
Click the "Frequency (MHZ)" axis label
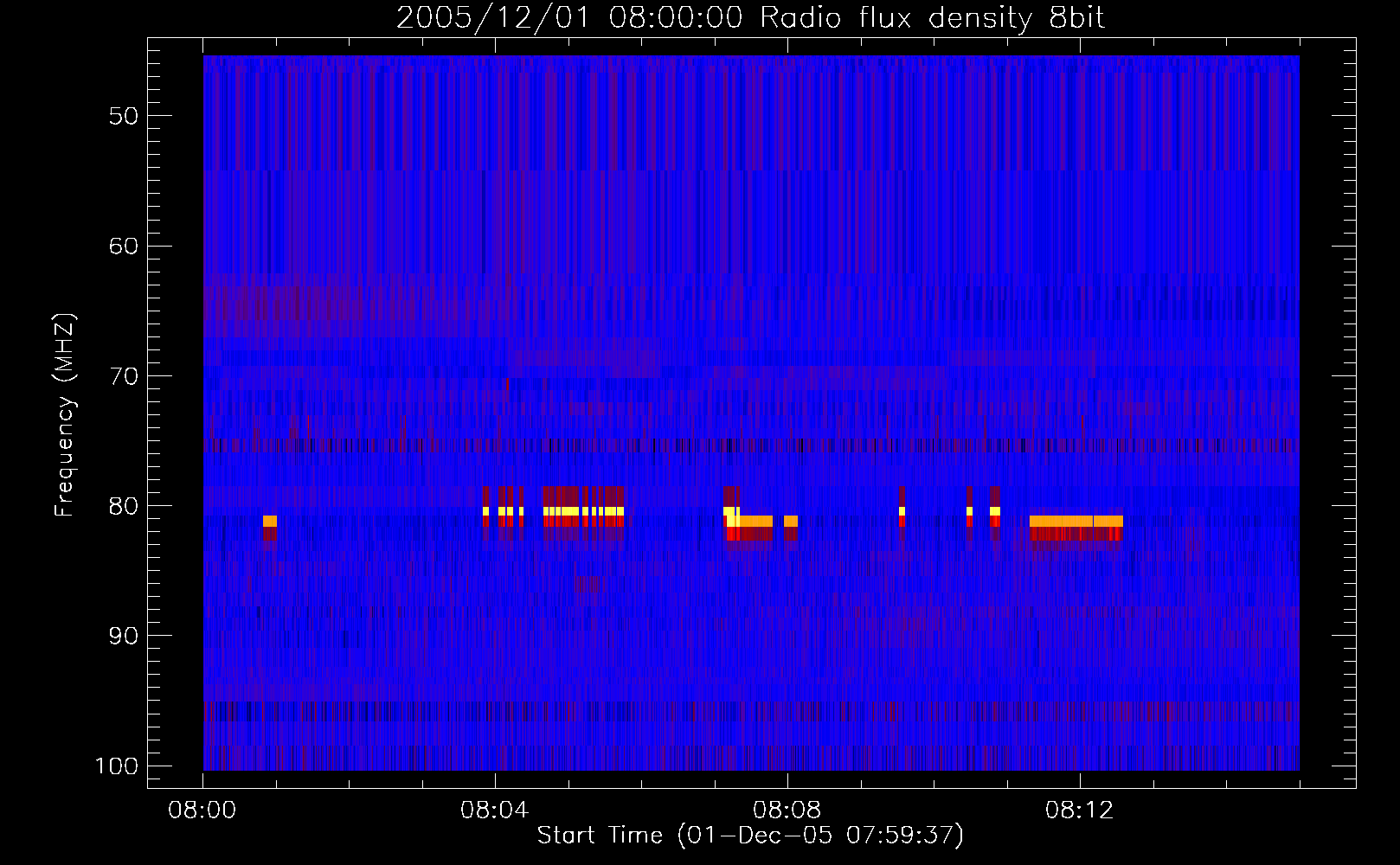(x=65, y=415)
